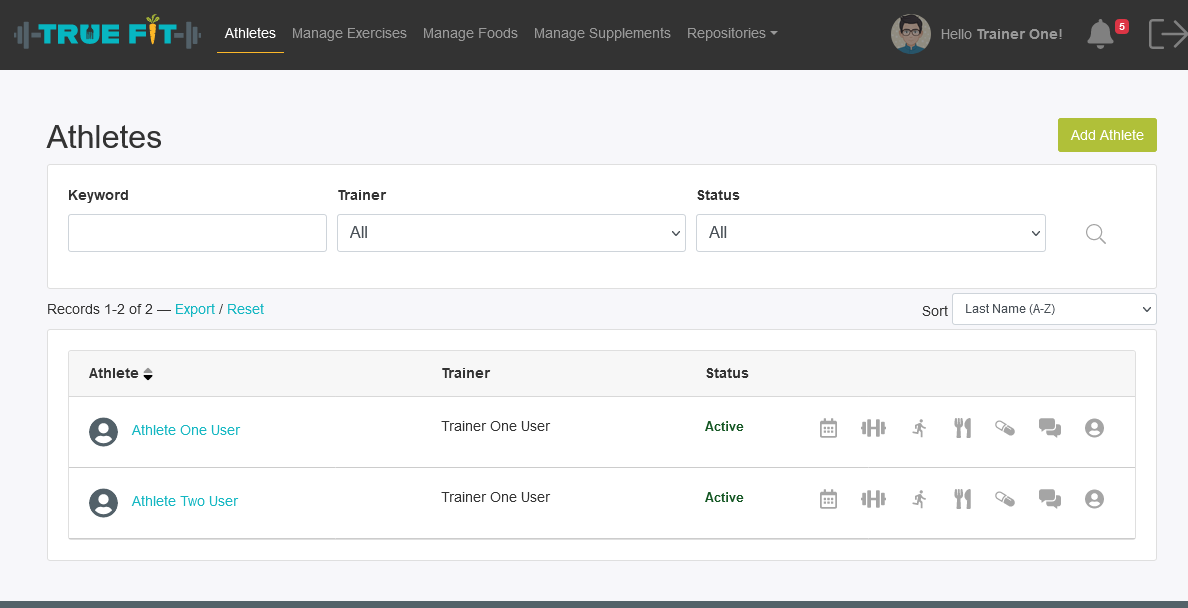This screenshot has height=608, width=1188.
Task: Open the Sort by Last Name dropdown
Action: (x=1054, y=309)
